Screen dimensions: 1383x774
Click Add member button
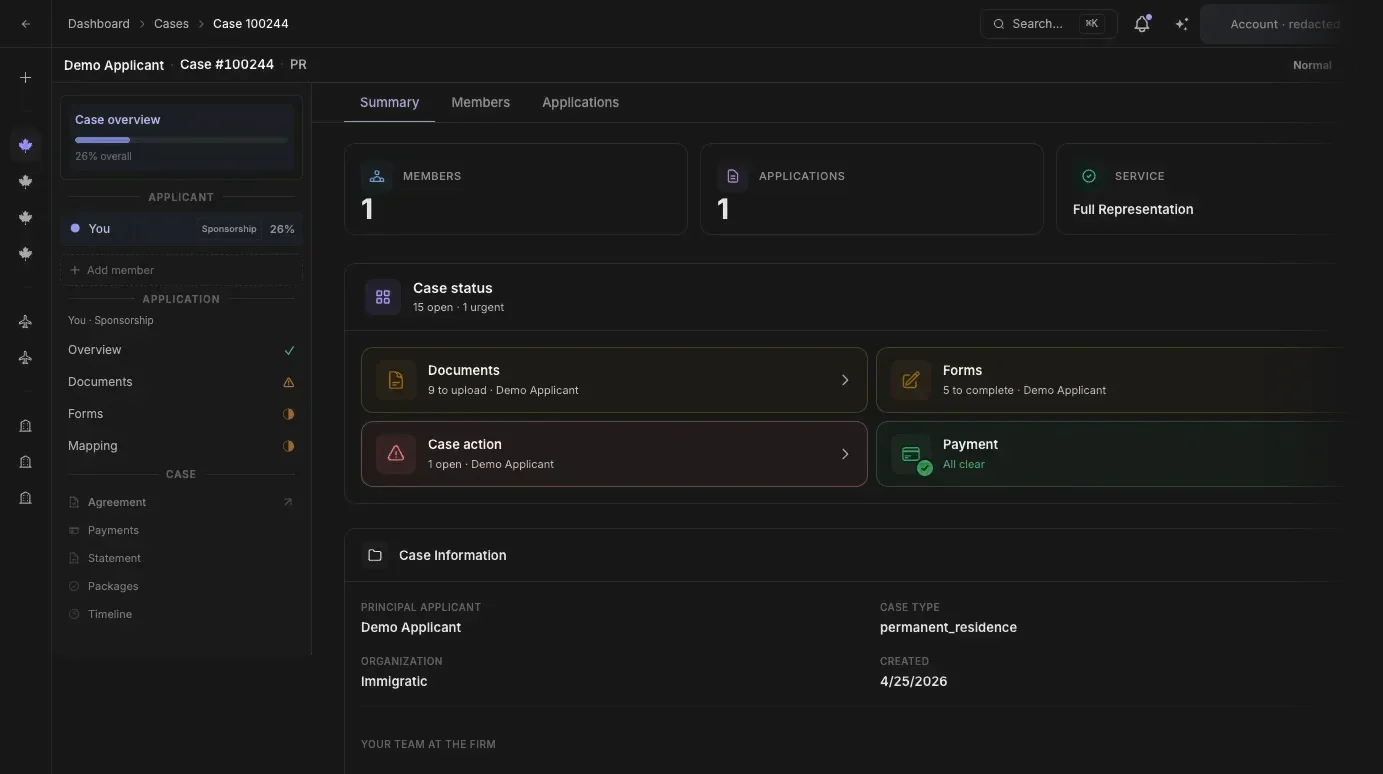pos(181,270)
